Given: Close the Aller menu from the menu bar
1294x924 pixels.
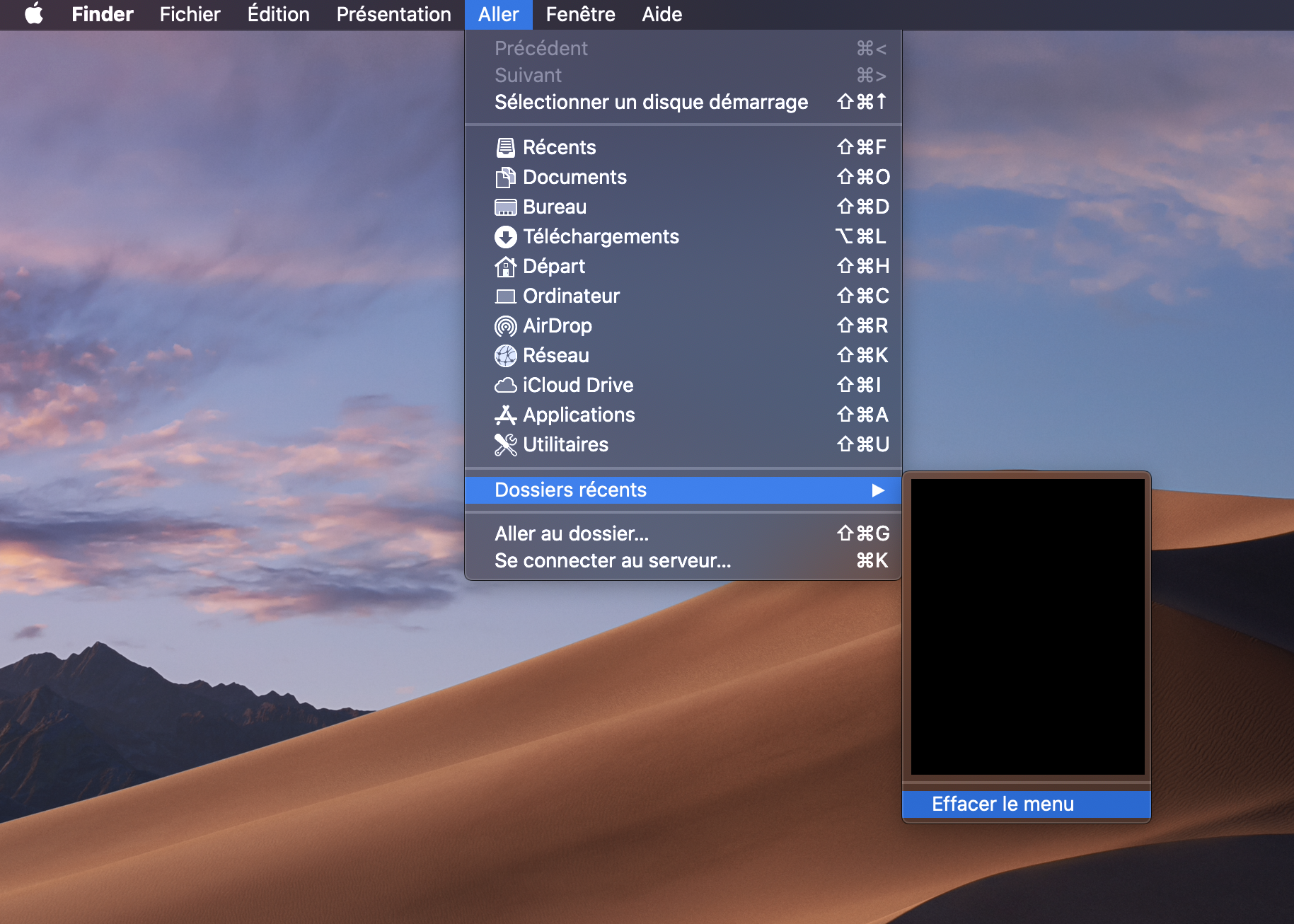Looking at the screenshot, I should [x=499, y=14].
